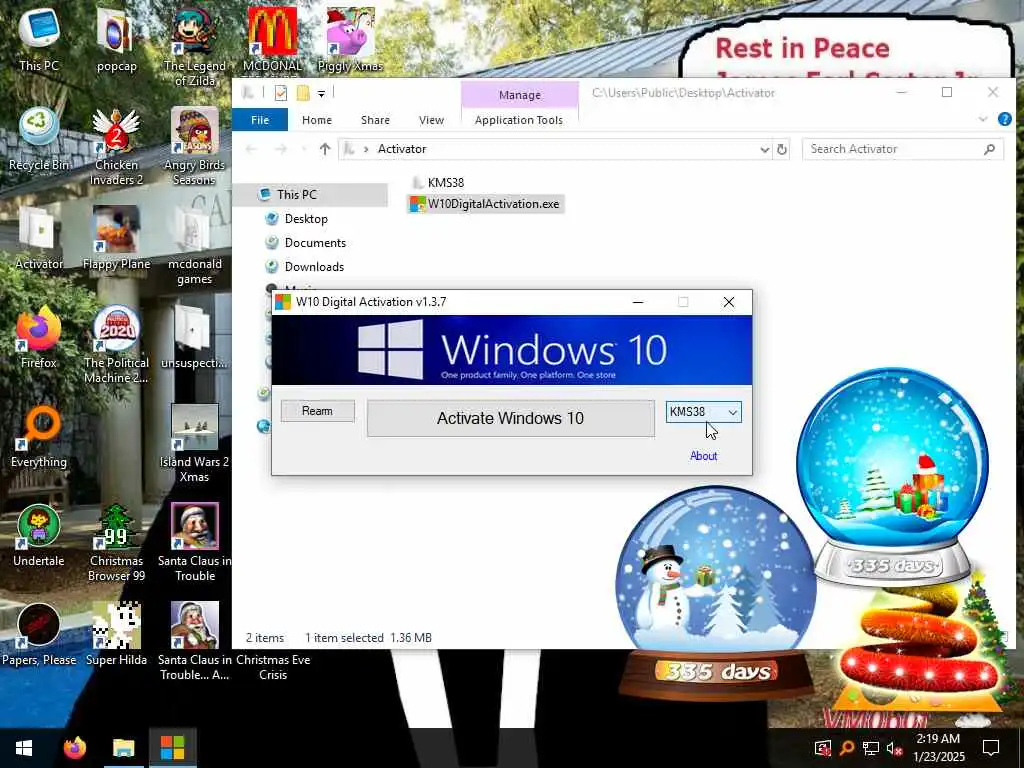Click the Activate Windows 10 button
This screenshot has height=768, width=1024.
click(511, 419)
